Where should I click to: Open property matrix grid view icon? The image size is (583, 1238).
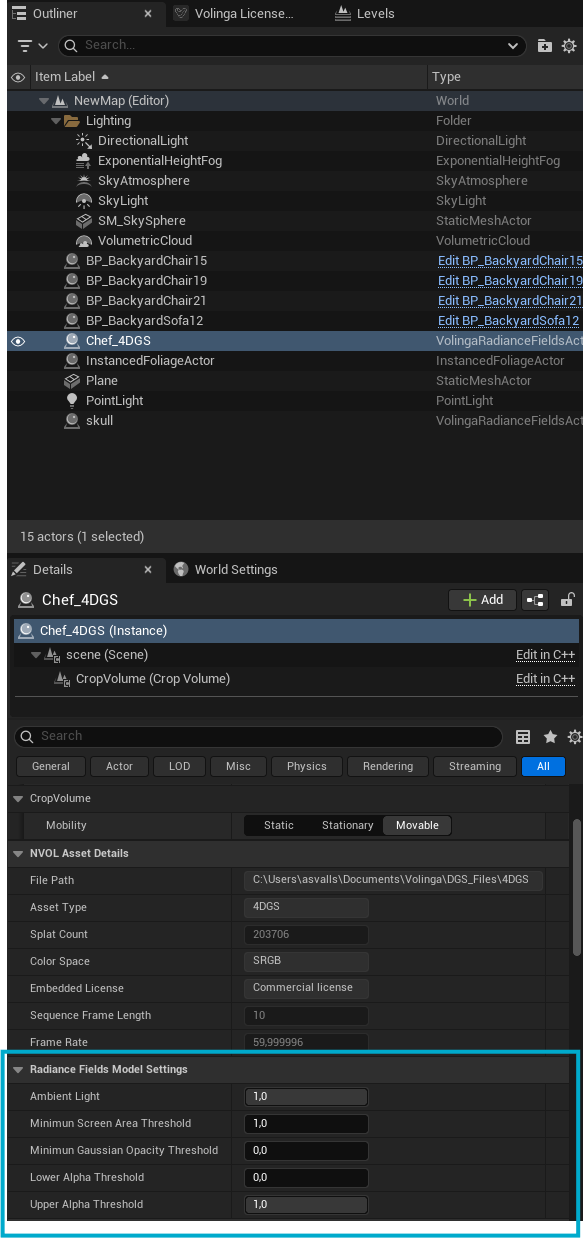(523, 737)
